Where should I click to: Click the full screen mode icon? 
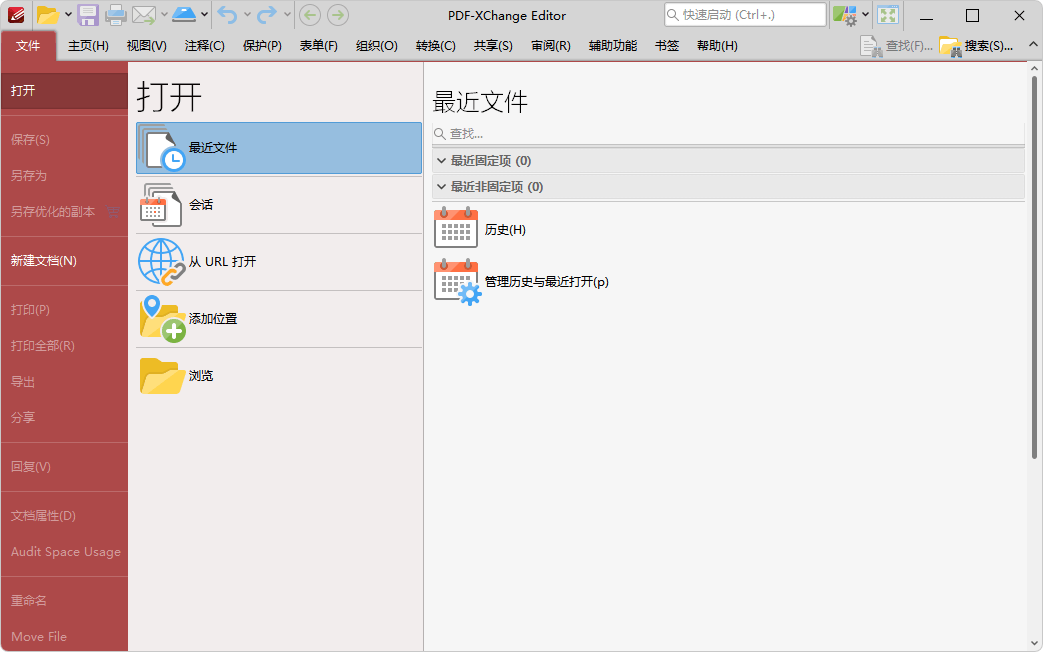coord(888,15)
